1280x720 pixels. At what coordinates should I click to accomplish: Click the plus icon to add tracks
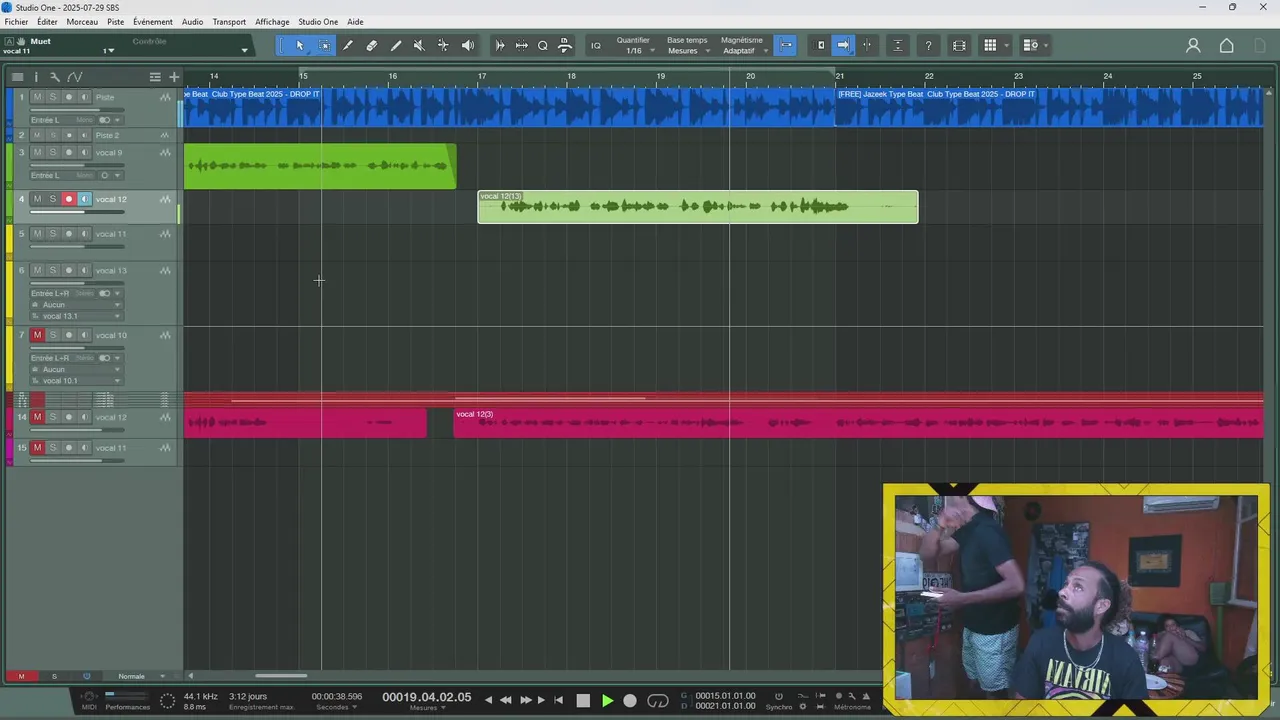point(174,77)
